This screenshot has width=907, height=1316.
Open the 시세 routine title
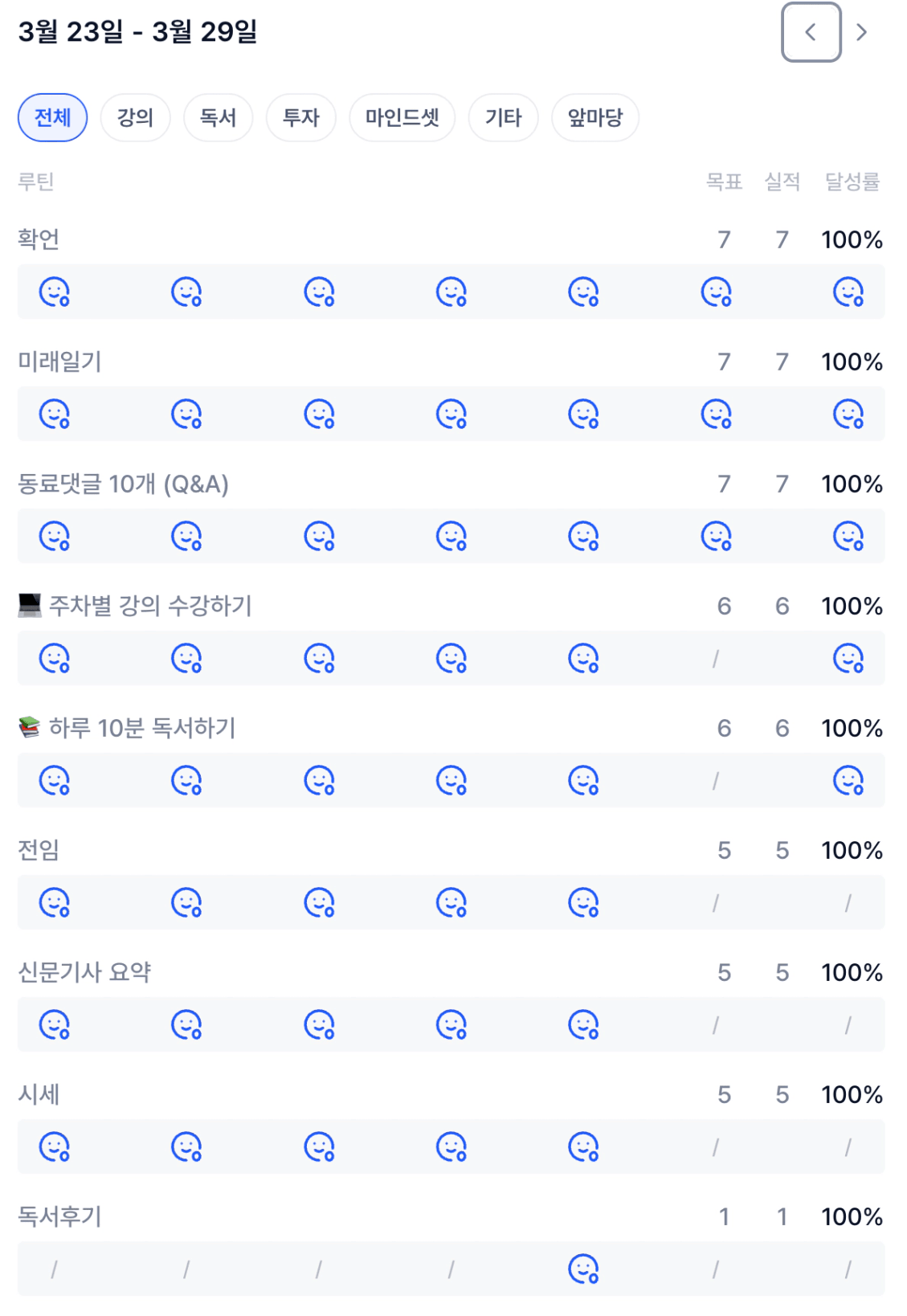pos(39,1094)
